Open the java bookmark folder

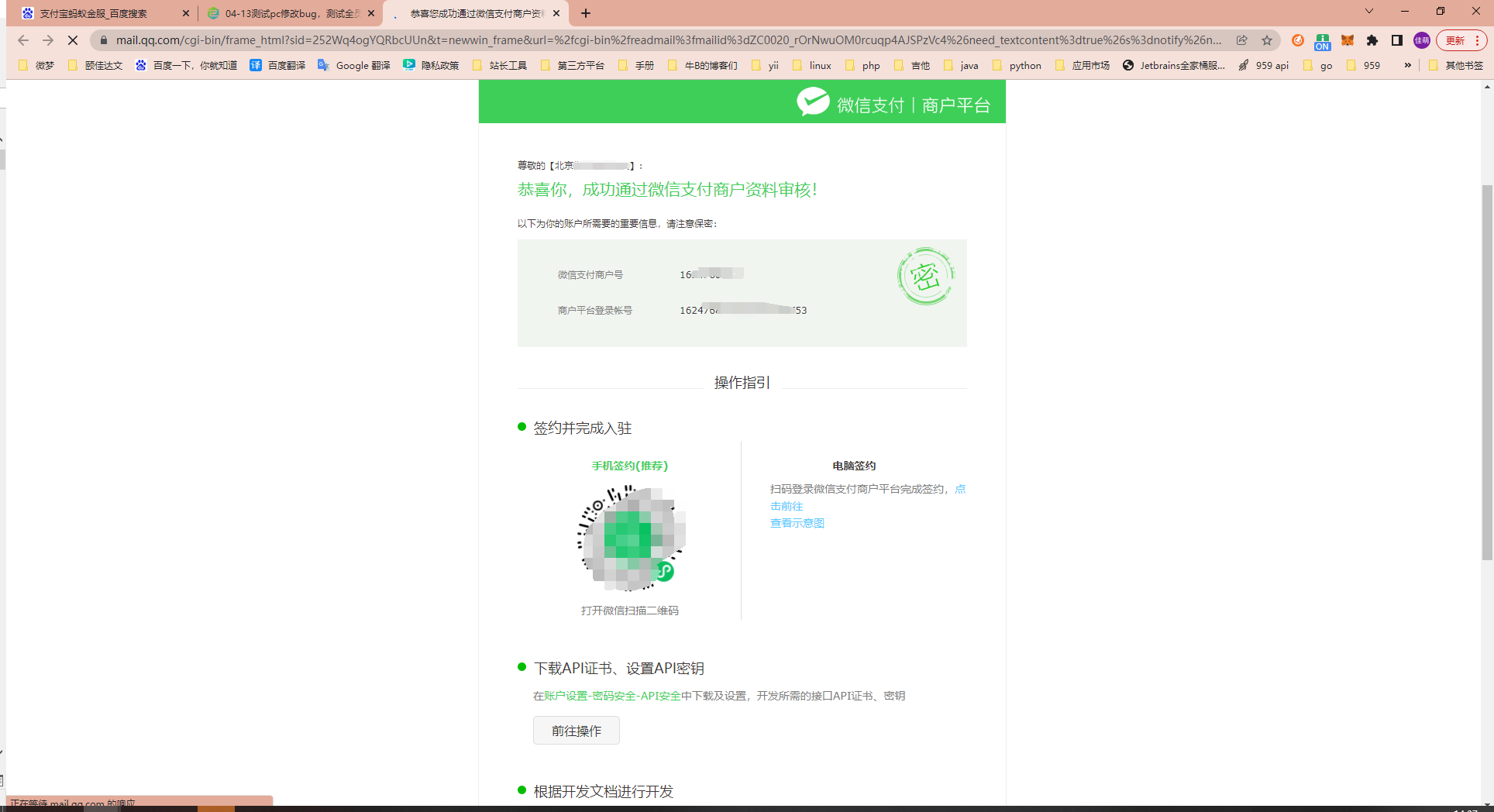(962, 65)
